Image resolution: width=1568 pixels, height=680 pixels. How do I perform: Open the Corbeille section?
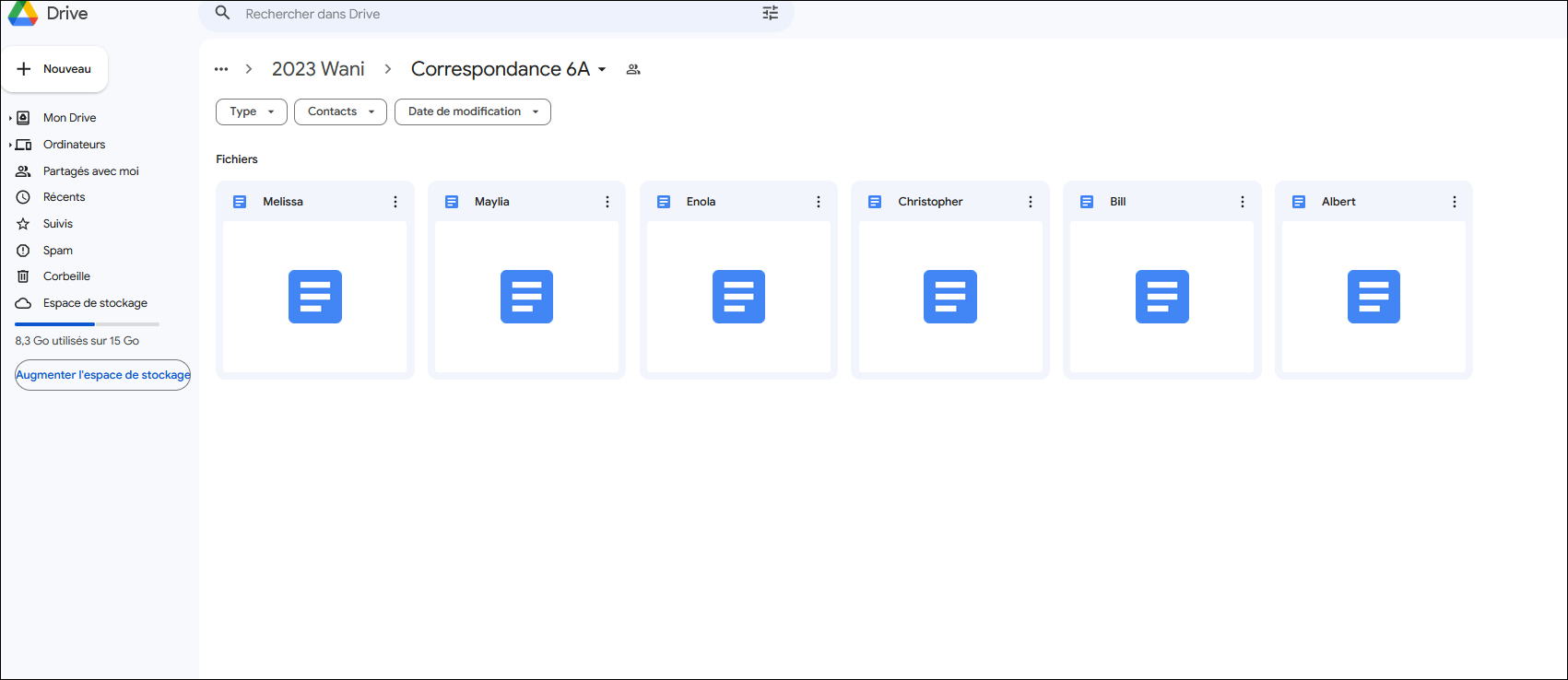[x=66, y=276]
